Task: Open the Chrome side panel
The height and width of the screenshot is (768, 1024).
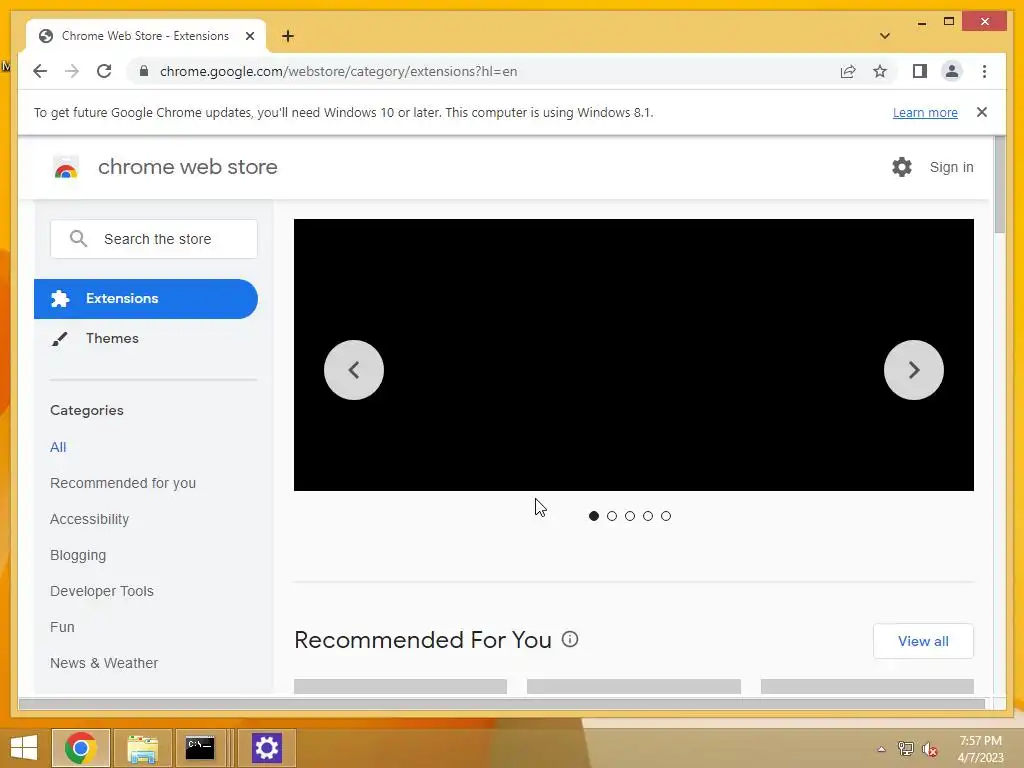Action: [920, 71]
